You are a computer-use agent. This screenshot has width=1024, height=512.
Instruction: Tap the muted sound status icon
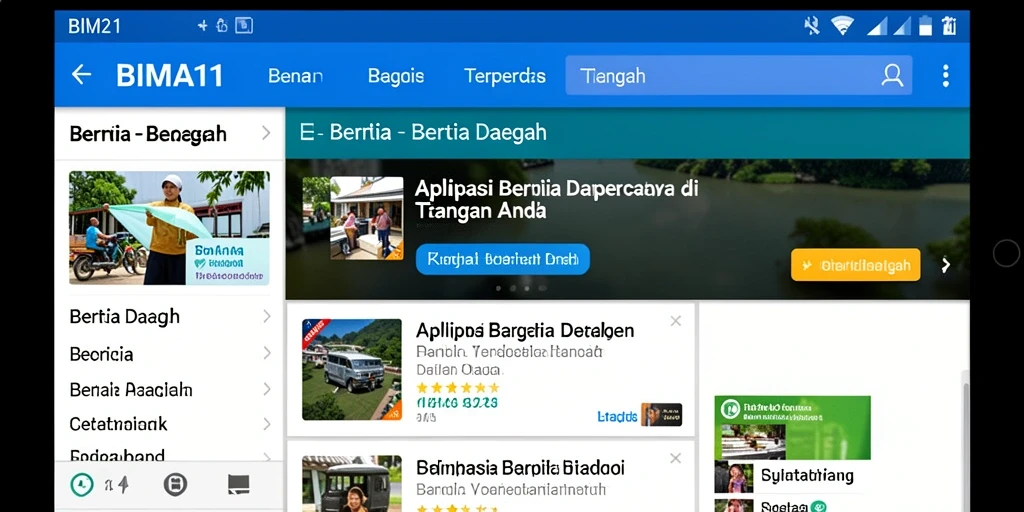point(812,26)
